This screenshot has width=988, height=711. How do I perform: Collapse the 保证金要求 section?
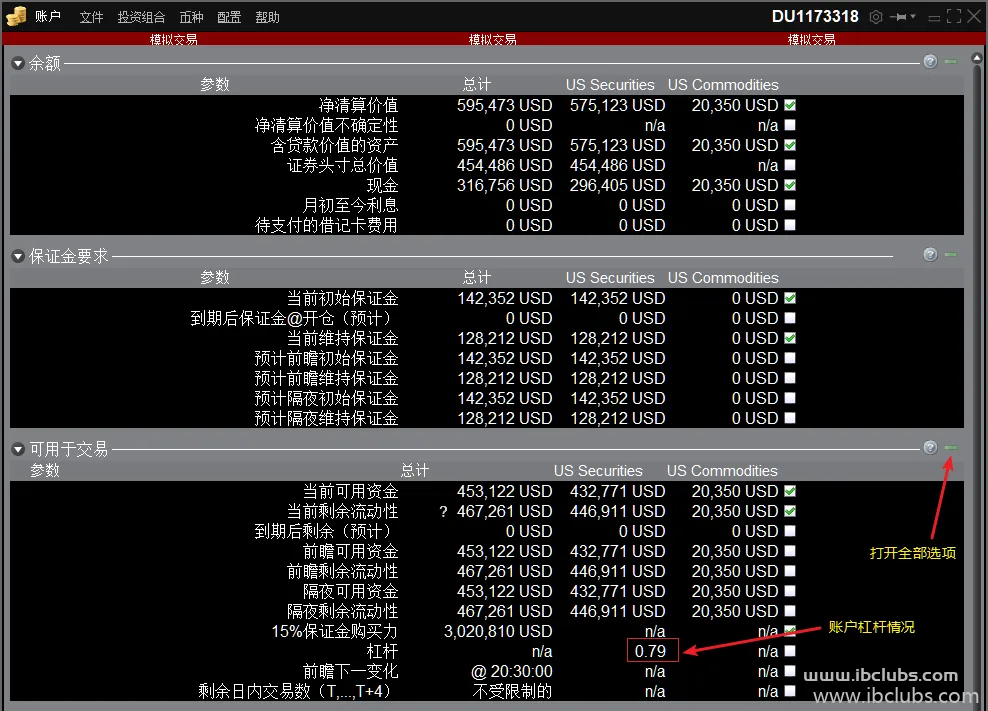click(17, 256)
